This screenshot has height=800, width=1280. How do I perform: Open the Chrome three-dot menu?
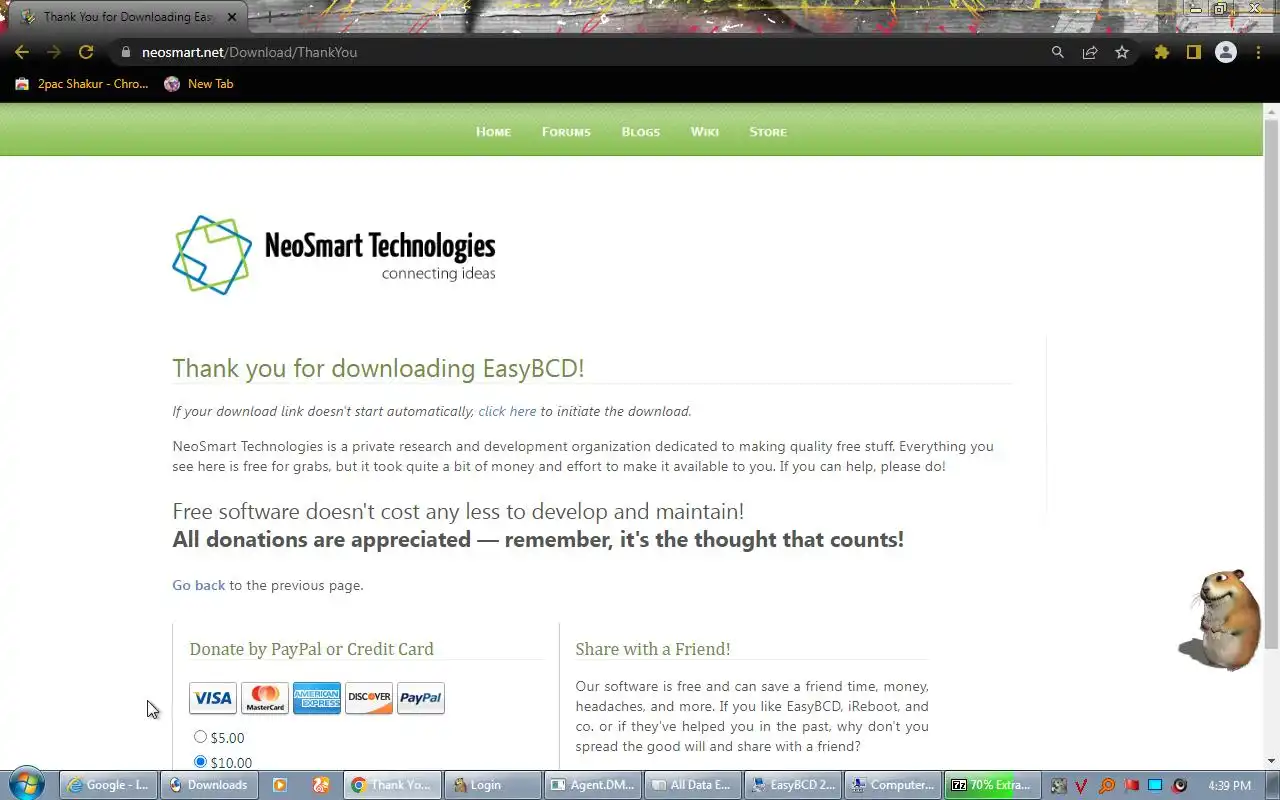[x=1258, y=52]
